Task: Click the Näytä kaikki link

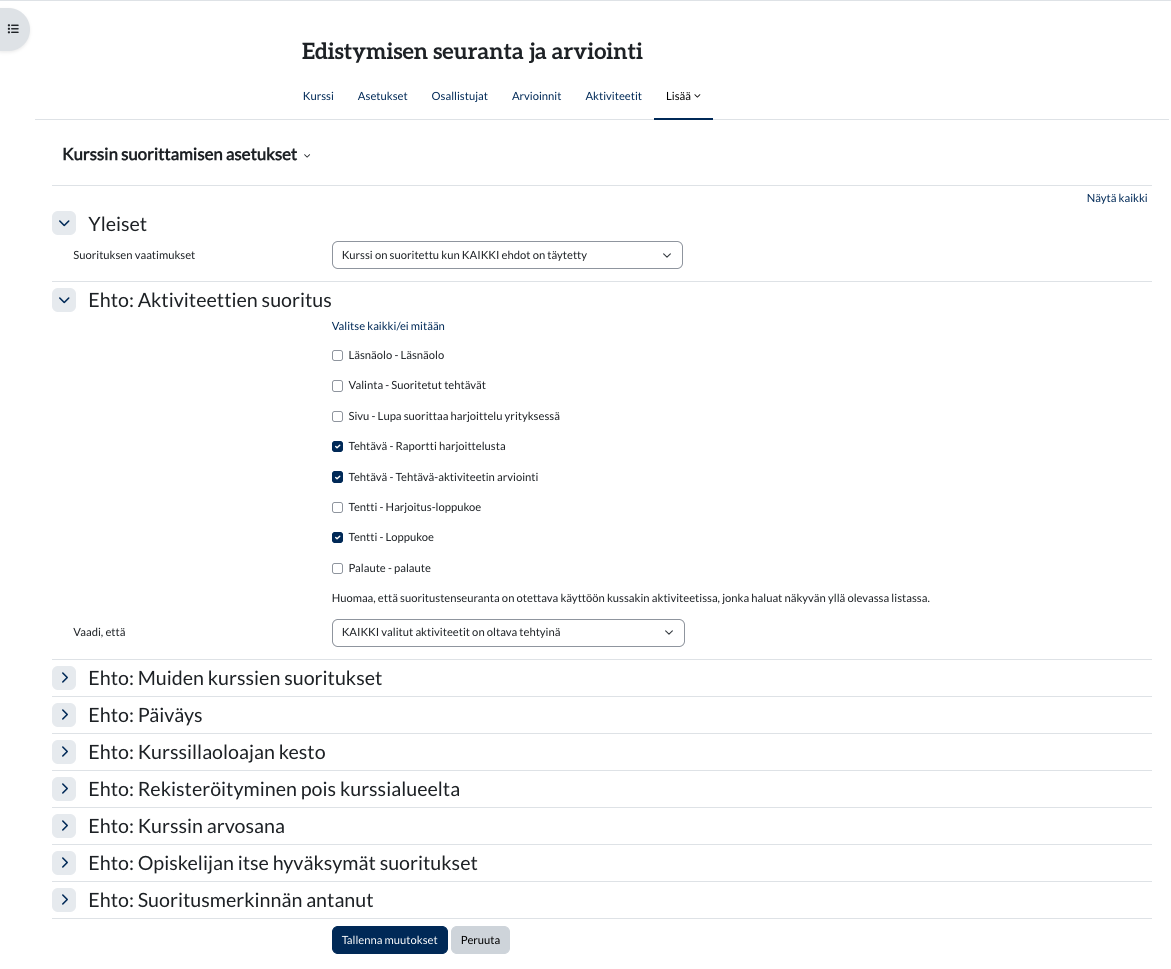Action: (1116, 198)
